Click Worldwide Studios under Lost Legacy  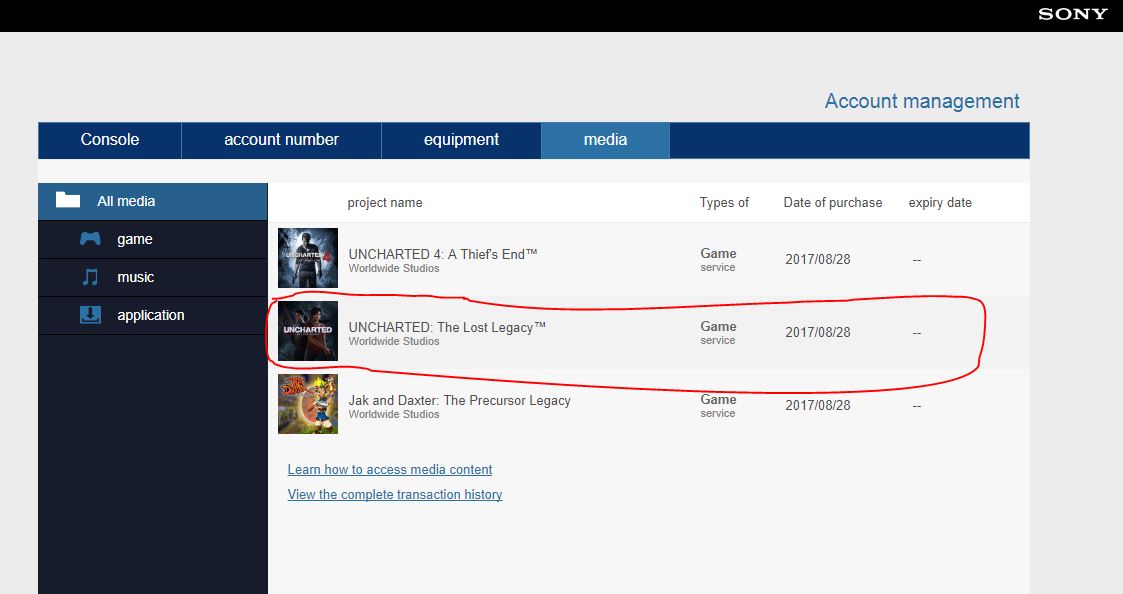(x=394, y=341)
